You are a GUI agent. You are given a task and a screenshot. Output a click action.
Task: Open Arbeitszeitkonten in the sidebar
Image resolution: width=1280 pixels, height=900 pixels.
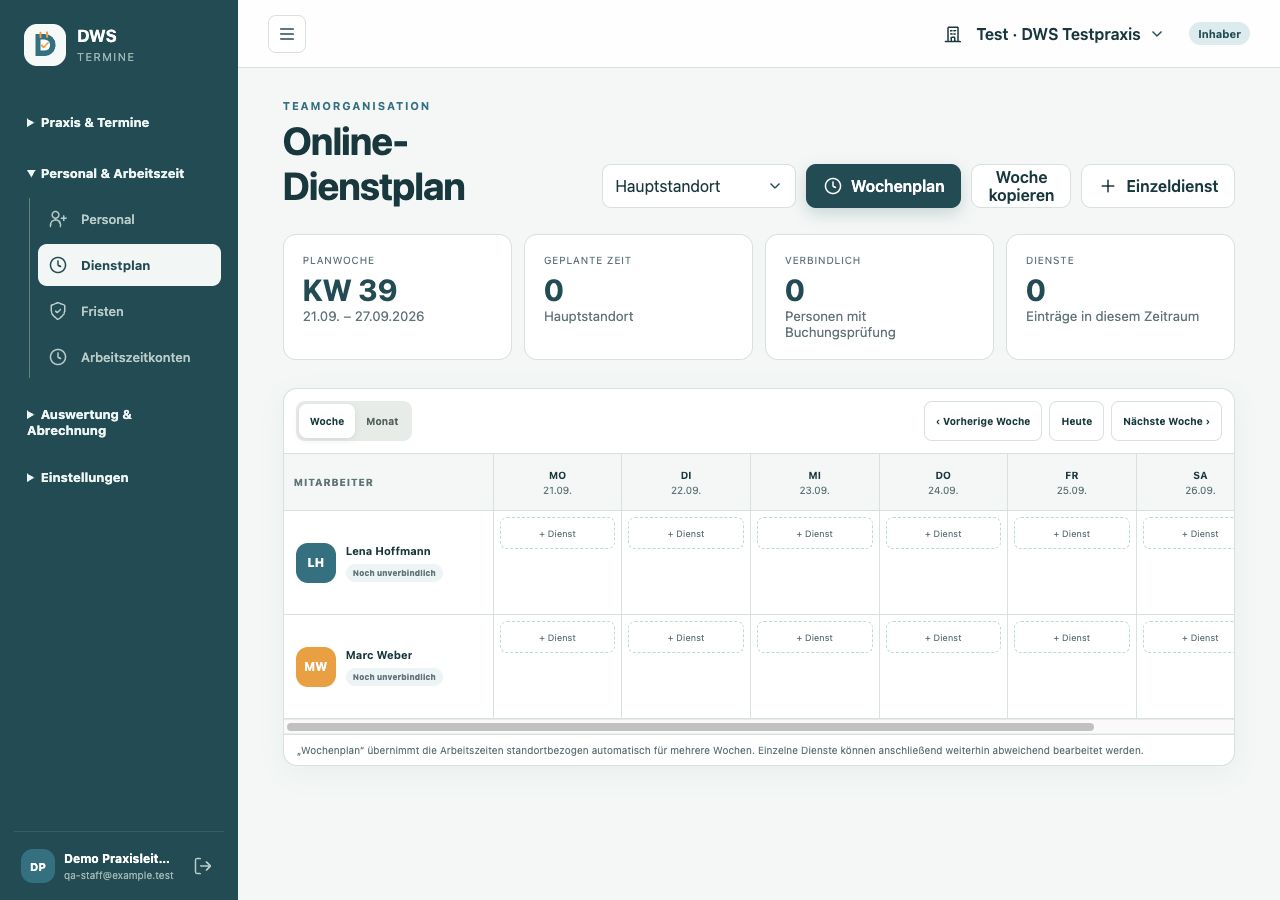pyautogui.click(x=129, y=357)
